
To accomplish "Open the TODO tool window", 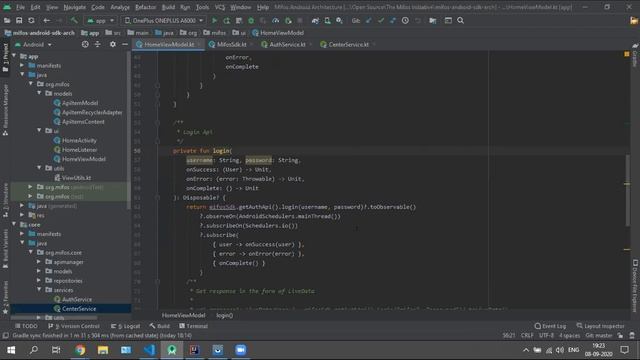I will pyautogui.click(x=26, y=326).
